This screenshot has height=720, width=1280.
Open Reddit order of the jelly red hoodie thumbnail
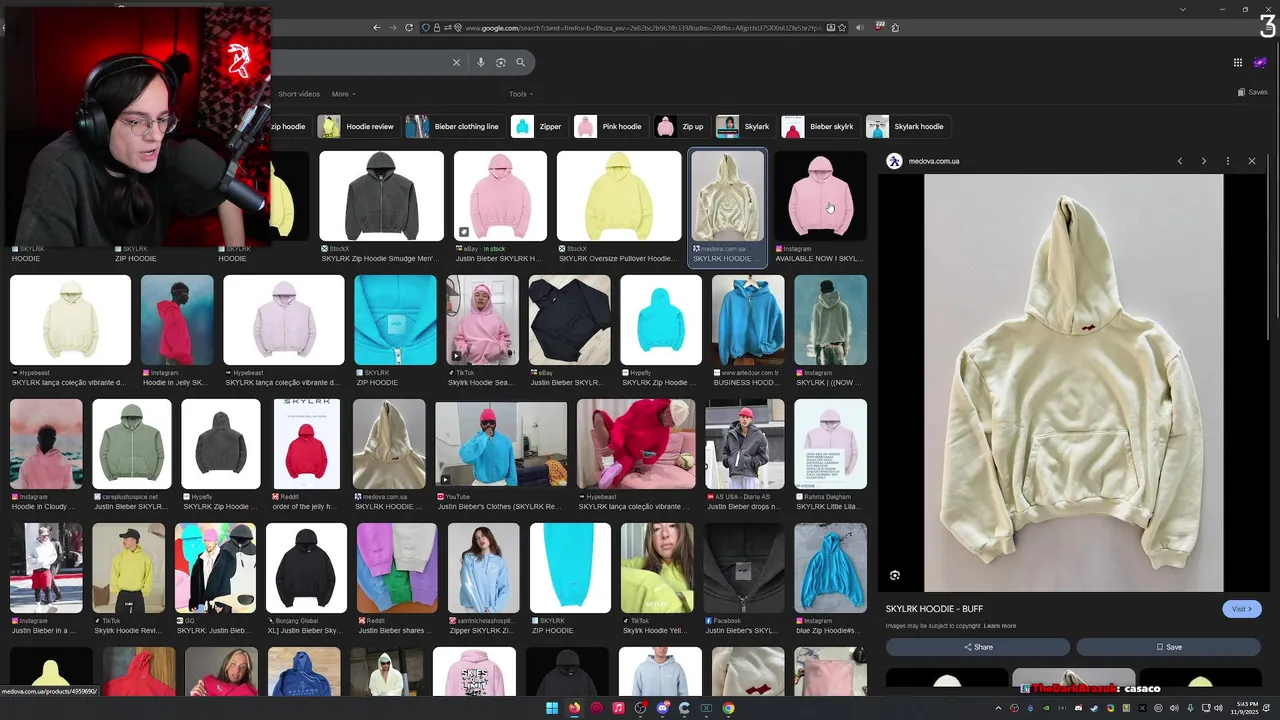[x=306, y=444]
